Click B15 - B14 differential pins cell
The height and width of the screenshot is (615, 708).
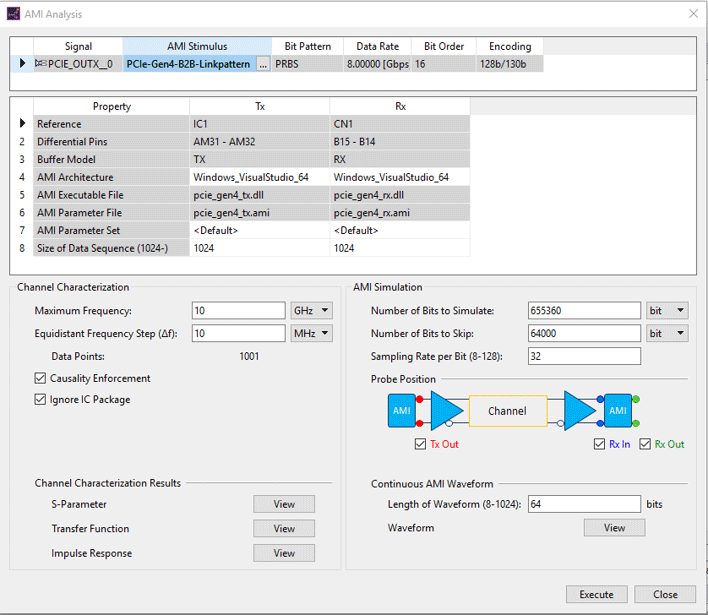click(x=400, y=141)
